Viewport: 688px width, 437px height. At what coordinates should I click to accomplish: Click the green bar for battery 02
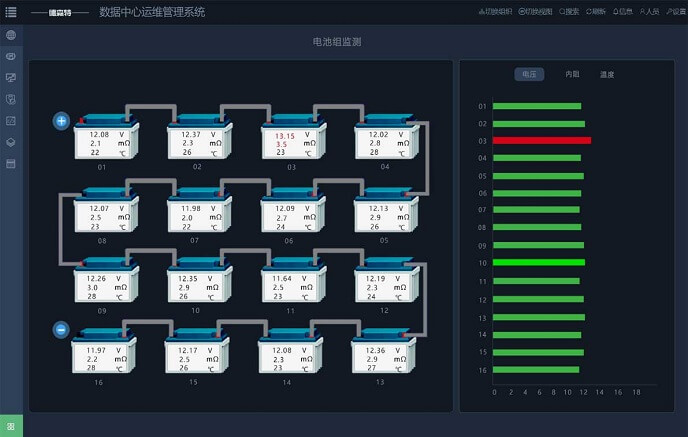coord(539,124)
